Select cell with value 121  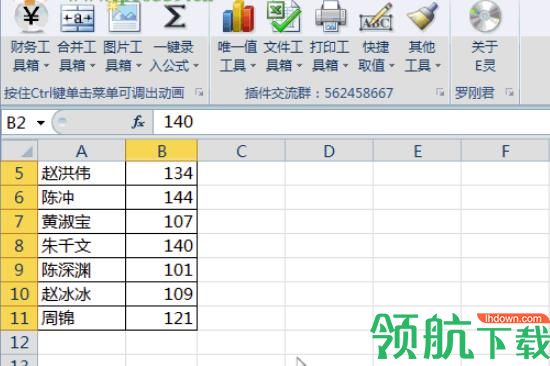[161, 319]
